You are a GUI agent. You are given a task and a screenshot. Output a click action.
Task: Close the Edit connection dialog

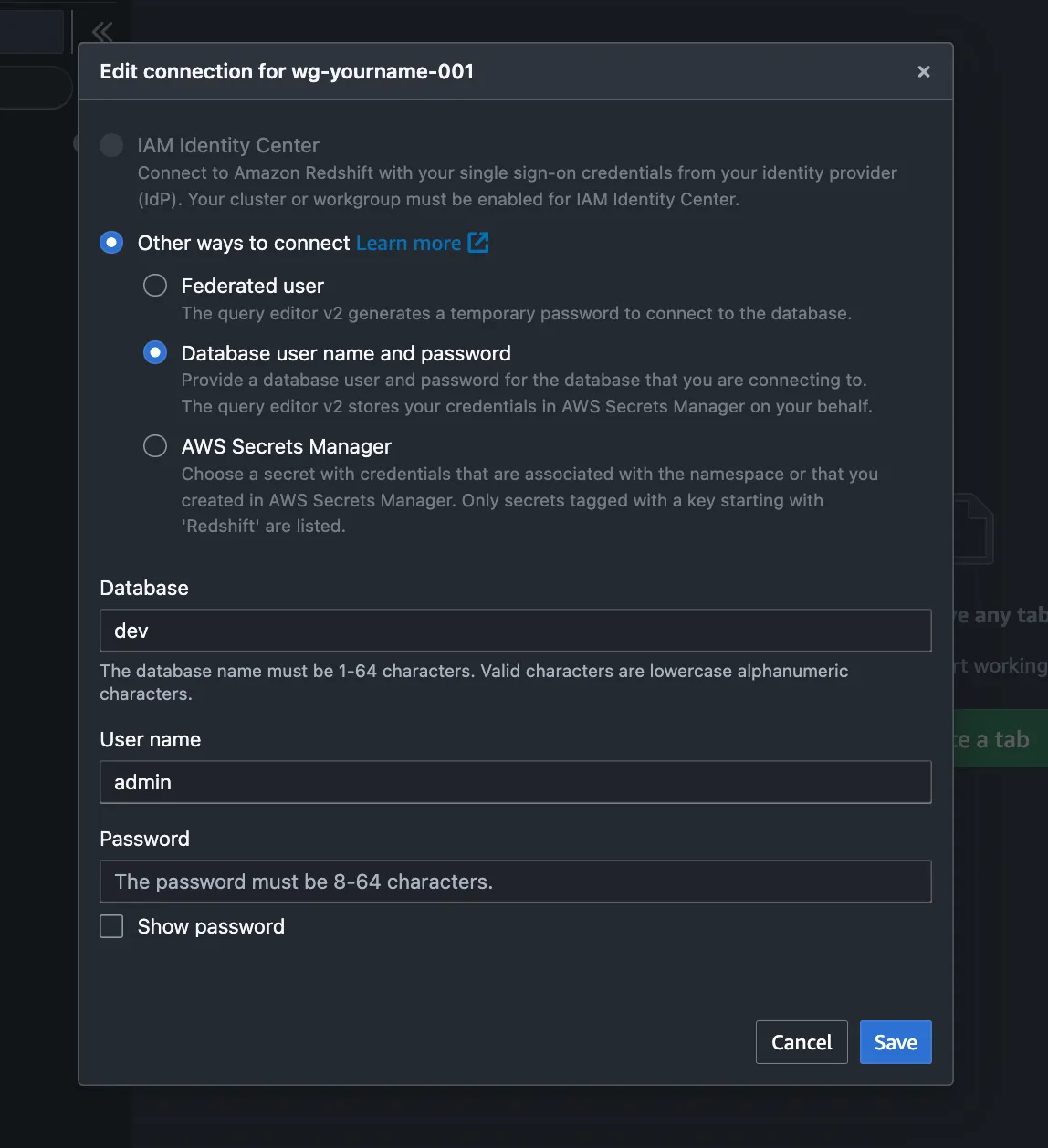(923, 71)
